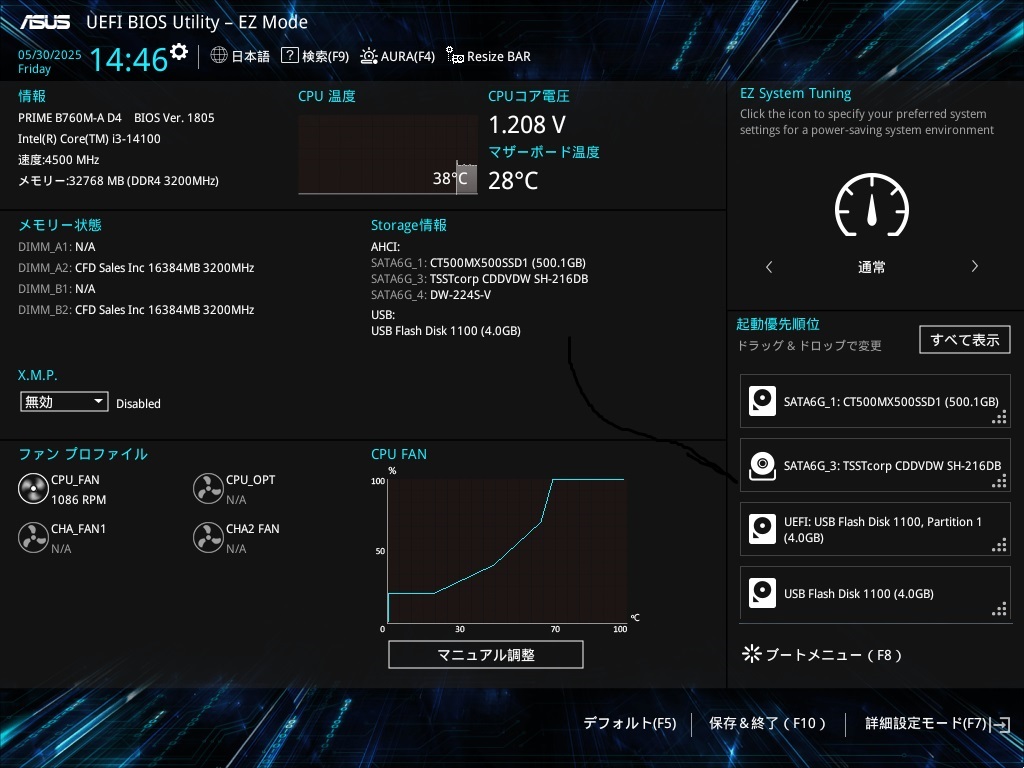Click the マニュアル調整 button
Image resolution: width=1024 pixels, height=768 pixels.
coord(486,654)
